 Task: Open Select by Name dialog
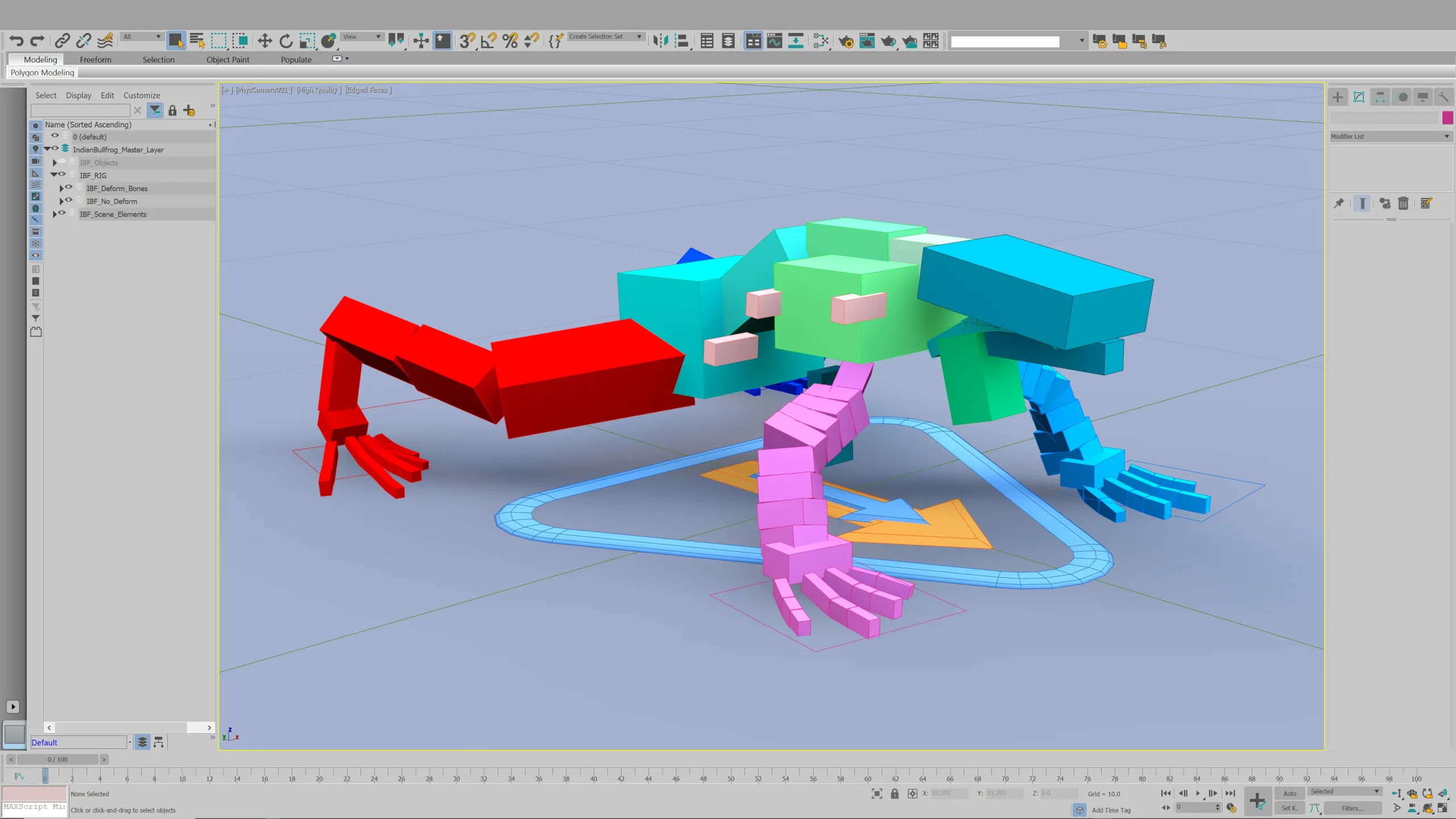[x=197, y=40]
